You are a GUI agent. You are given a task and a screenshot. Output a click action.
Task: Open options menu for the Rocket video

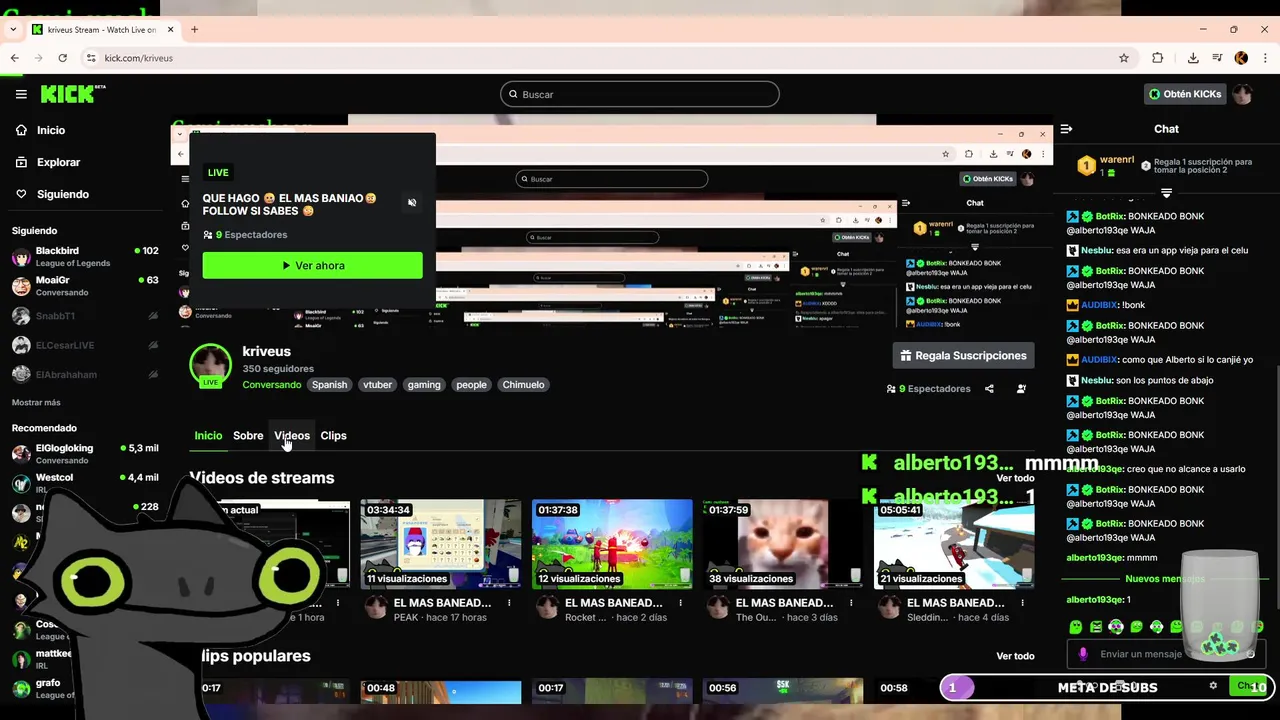coord(681,603)
